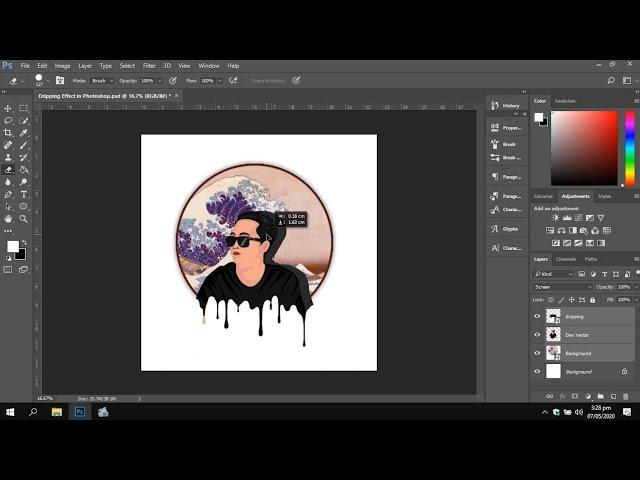Select the Ellipse shape tool
This screenshot has width=640, height=480.
(23, 207)
